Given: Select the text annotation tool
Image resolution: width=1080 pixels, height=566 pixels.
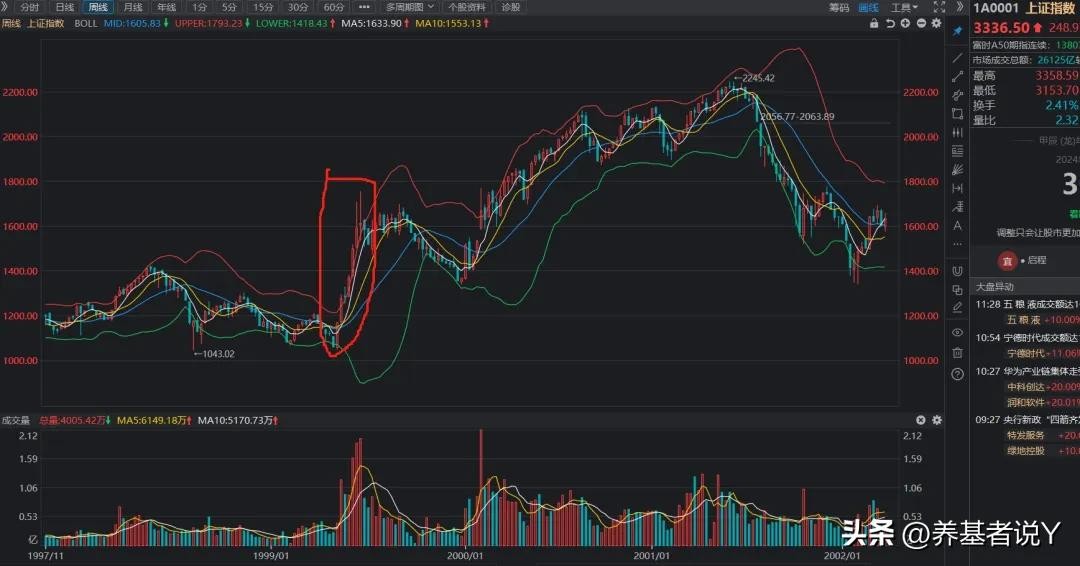Looking at the screenshot, I should coord(957,224).
